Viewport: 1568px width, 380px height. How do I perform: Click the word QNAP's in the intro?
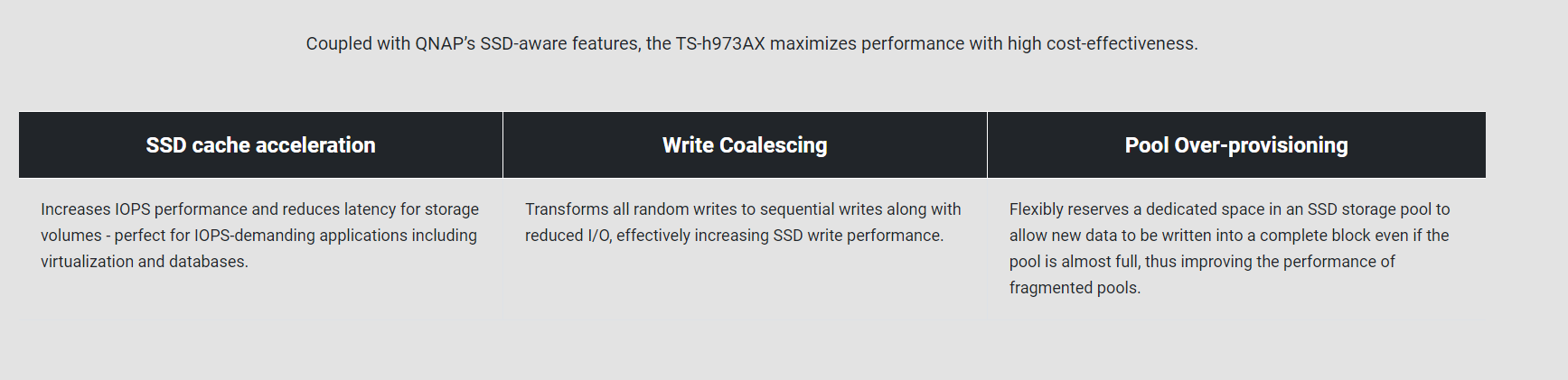click(445, 43)
